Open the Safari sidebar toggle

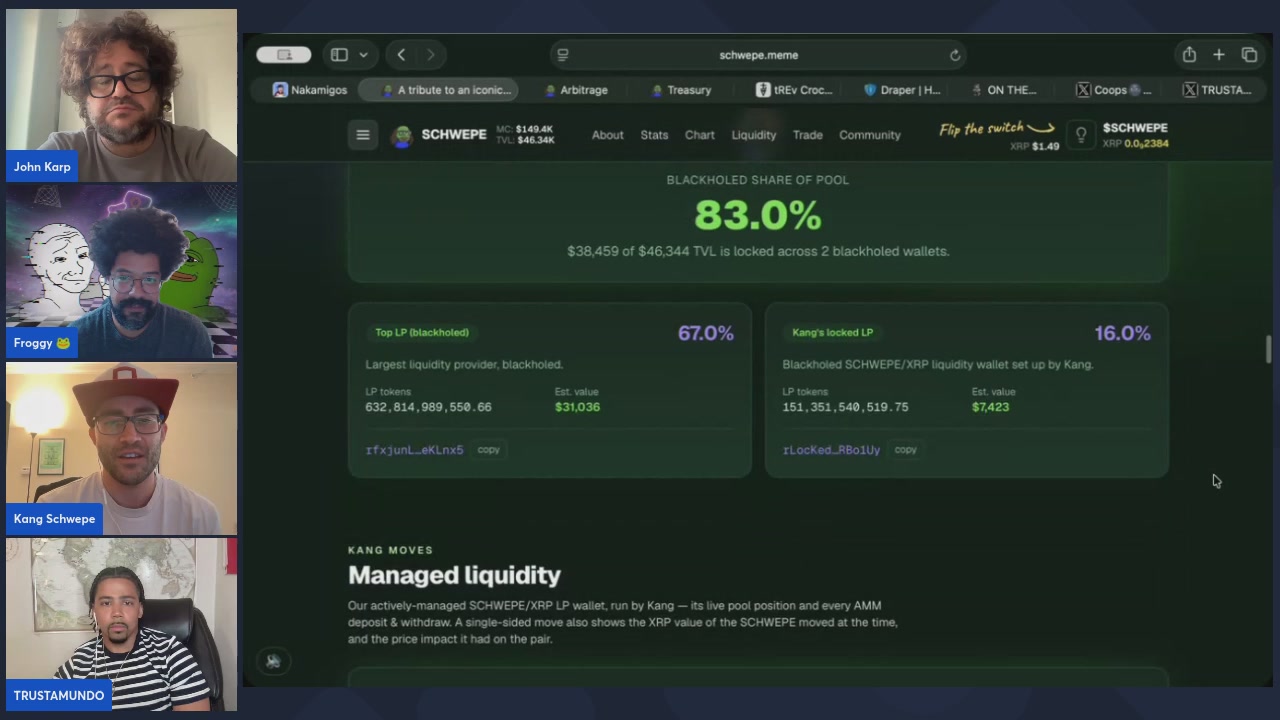(339, 55)
